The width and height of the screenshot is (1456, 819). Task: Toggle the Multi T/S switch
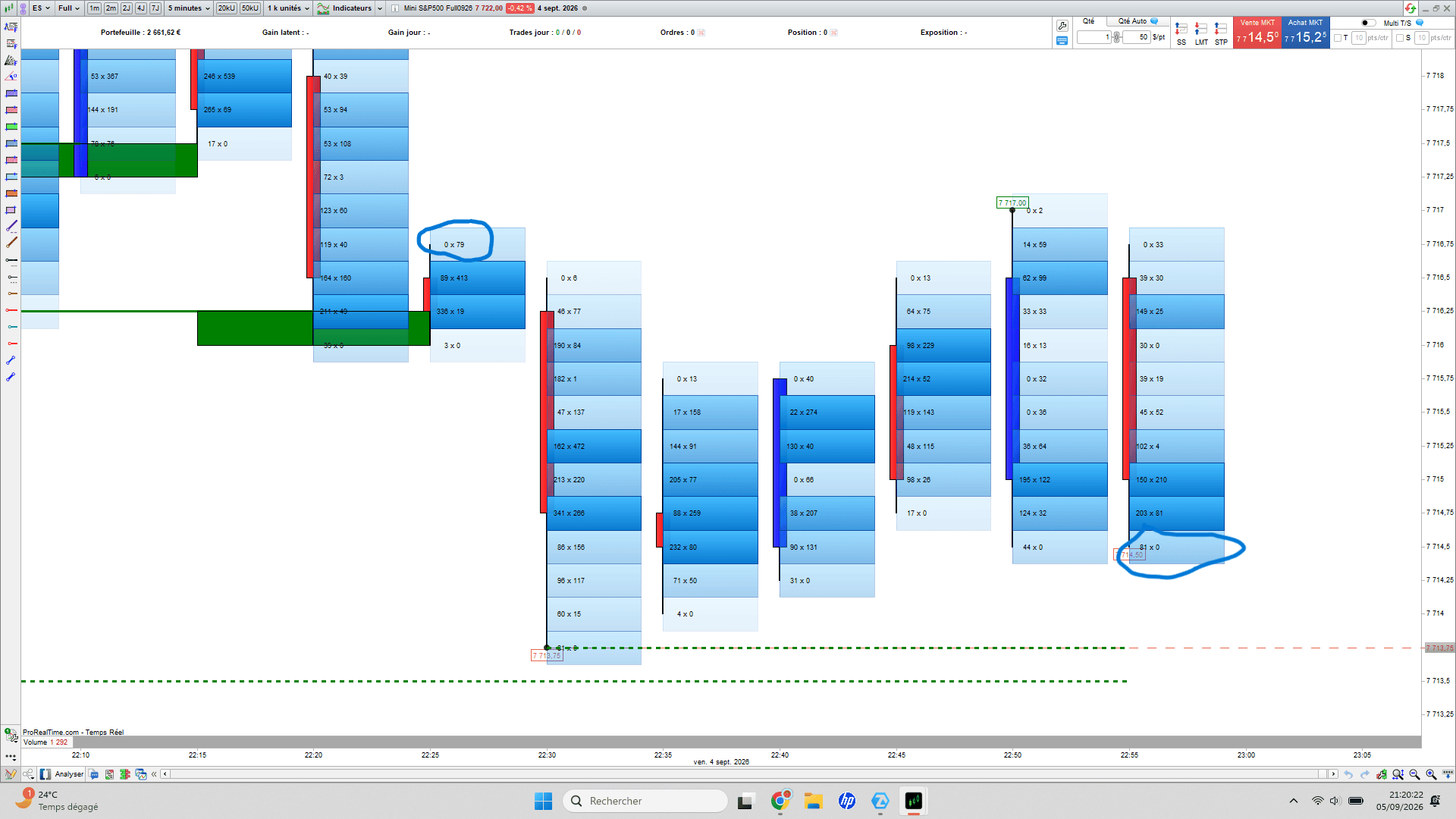click(x=1369, y=23)
